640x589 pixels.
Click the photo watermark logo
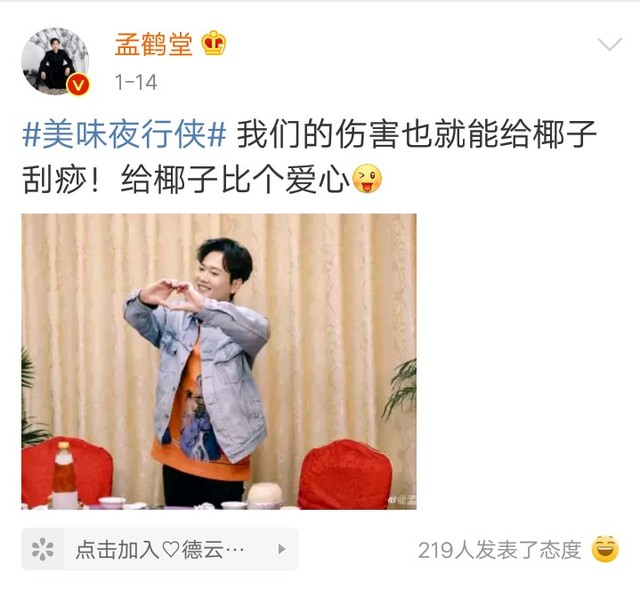point(402,500)
